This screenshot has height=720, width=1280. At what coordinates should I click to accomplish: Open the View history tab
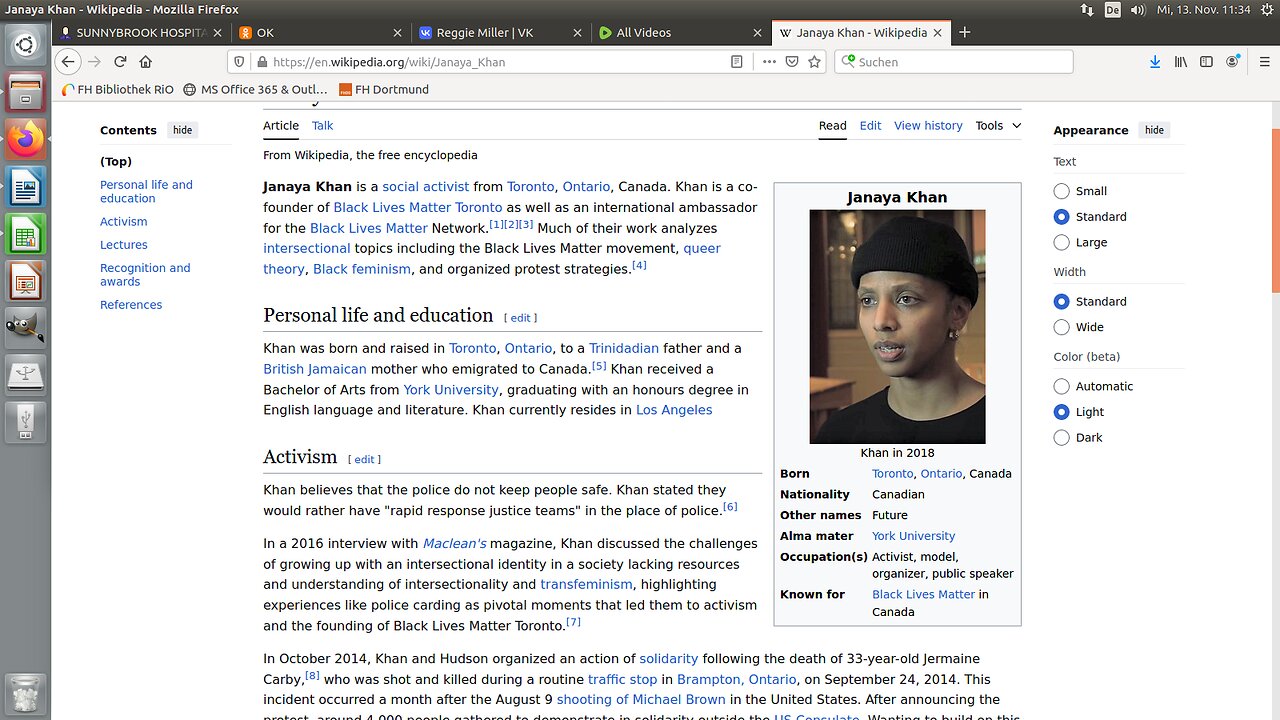(x=928, y=125)
